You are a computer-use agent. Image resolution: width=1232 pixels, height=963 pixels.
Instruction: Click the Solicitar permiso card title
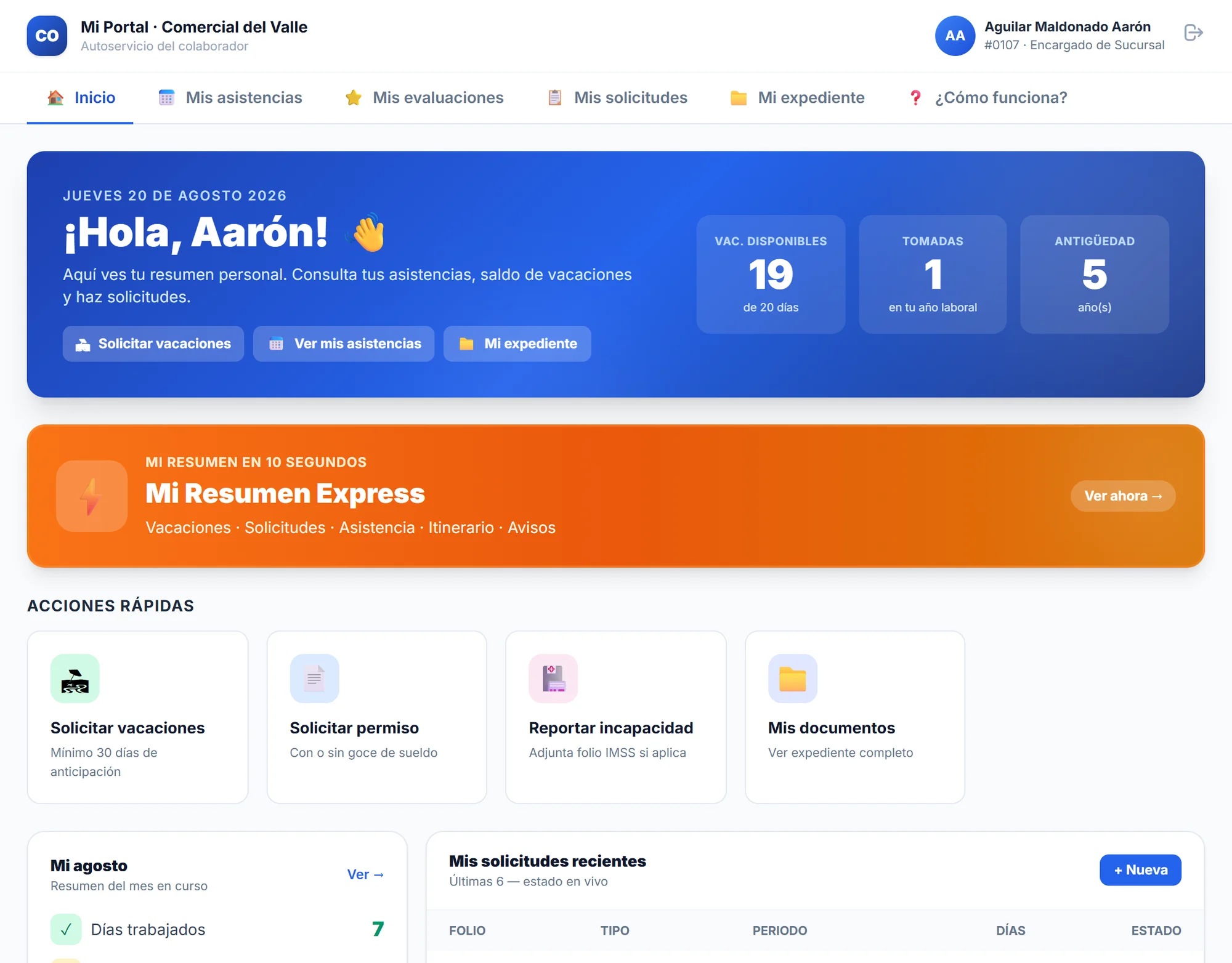pos(354,728)
